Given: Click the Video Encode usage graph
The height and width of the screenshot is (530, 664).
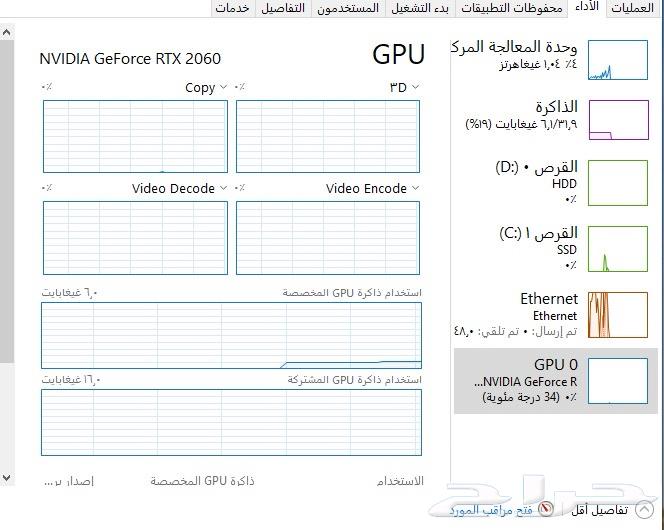Looking at the screenshot, I should click(x=328, y=238).
